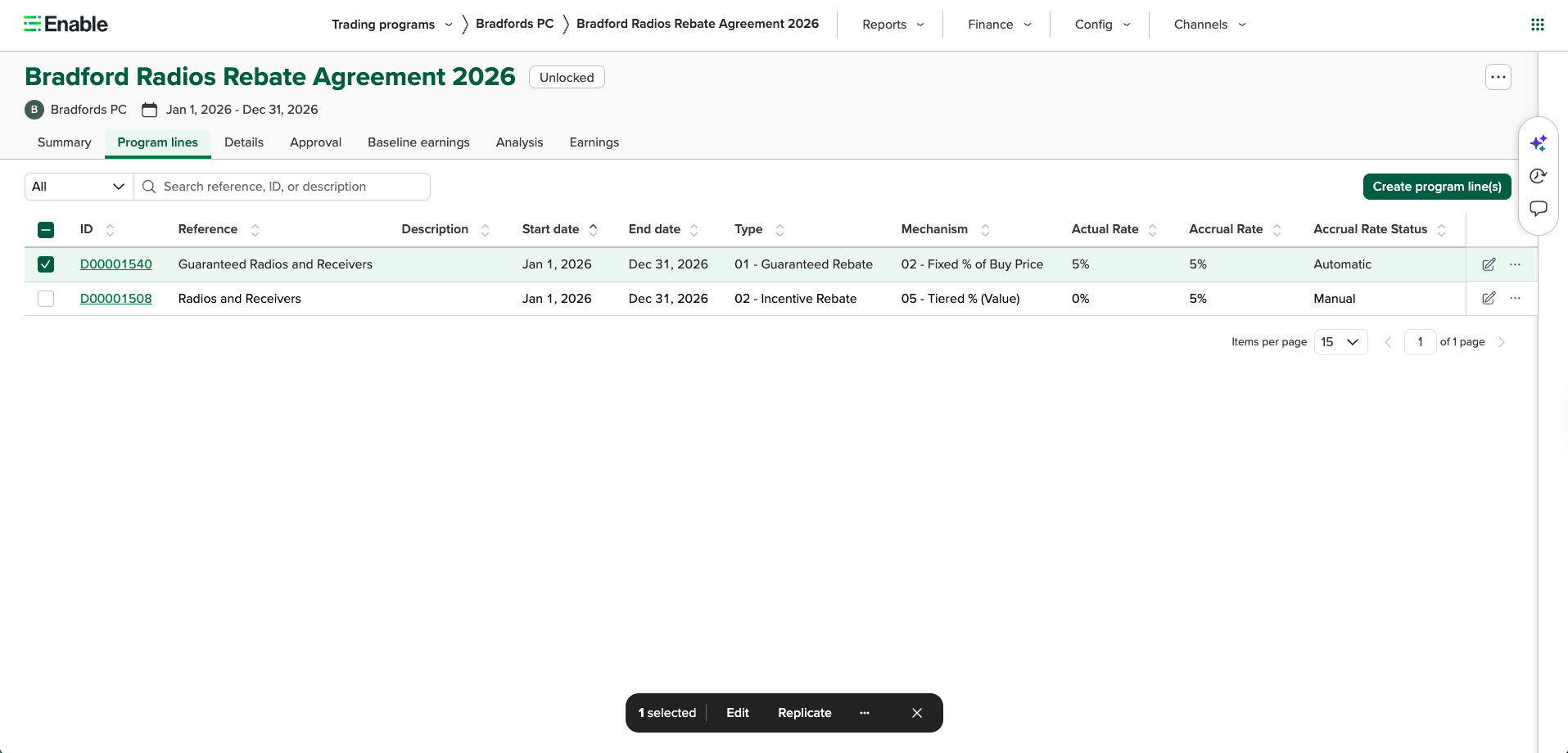Open the agreement options ellipsis button
Viewport: 1568px width, 753px height.
click(x=1498, y=77)
